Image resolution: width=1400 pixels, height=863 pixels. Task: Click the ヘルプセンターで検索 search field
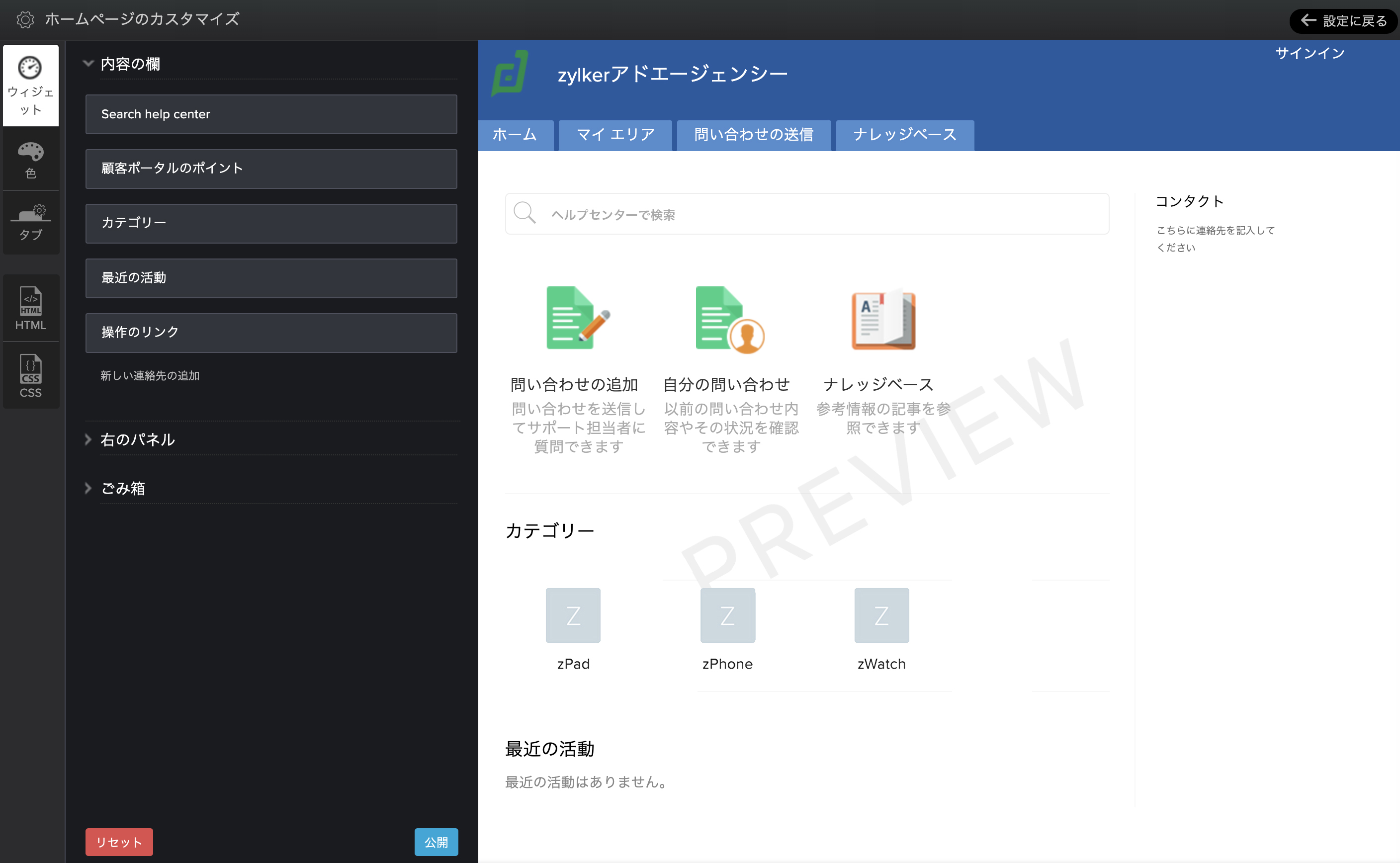click(x=807, y=214)
